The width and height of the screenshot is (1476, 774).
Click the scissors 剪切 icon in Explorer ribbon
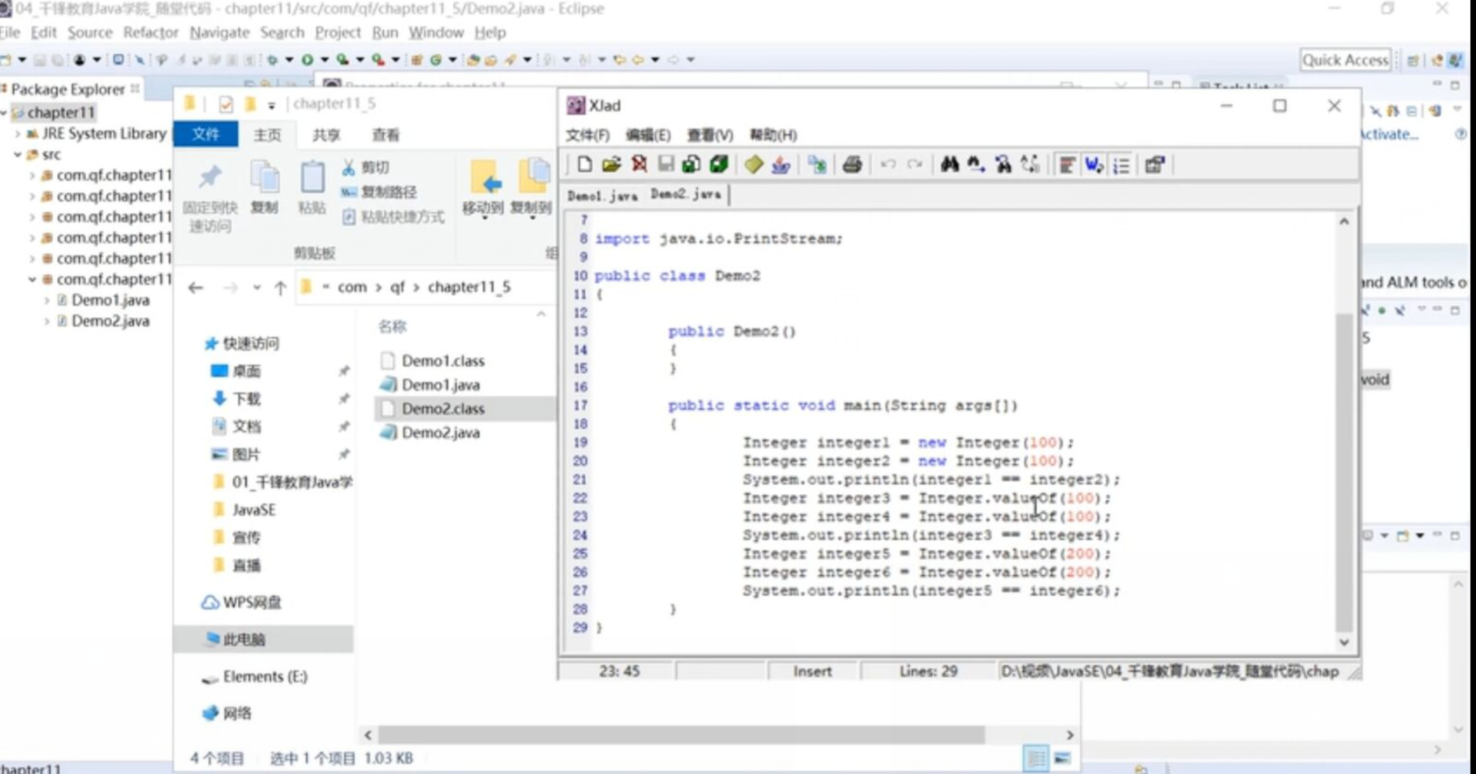click(348, 167)
